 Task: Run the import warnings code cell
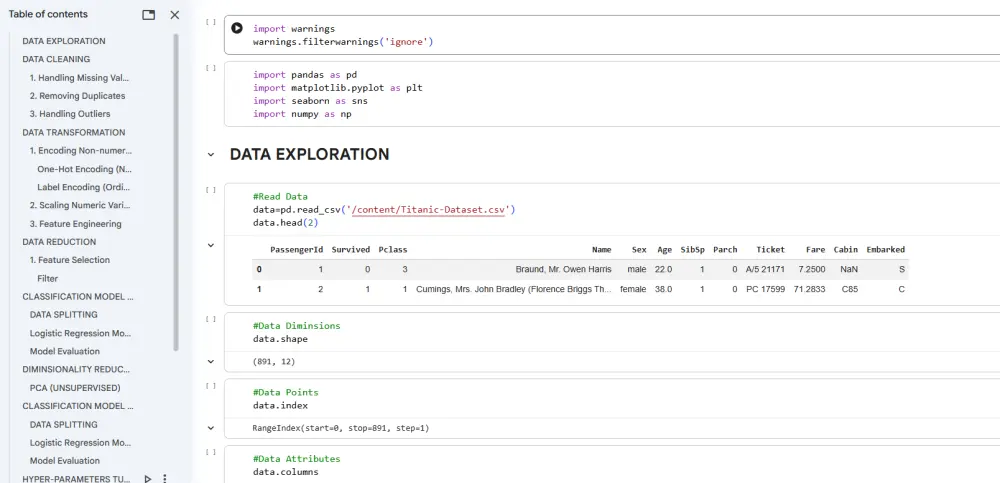click(x=237, y=29)
